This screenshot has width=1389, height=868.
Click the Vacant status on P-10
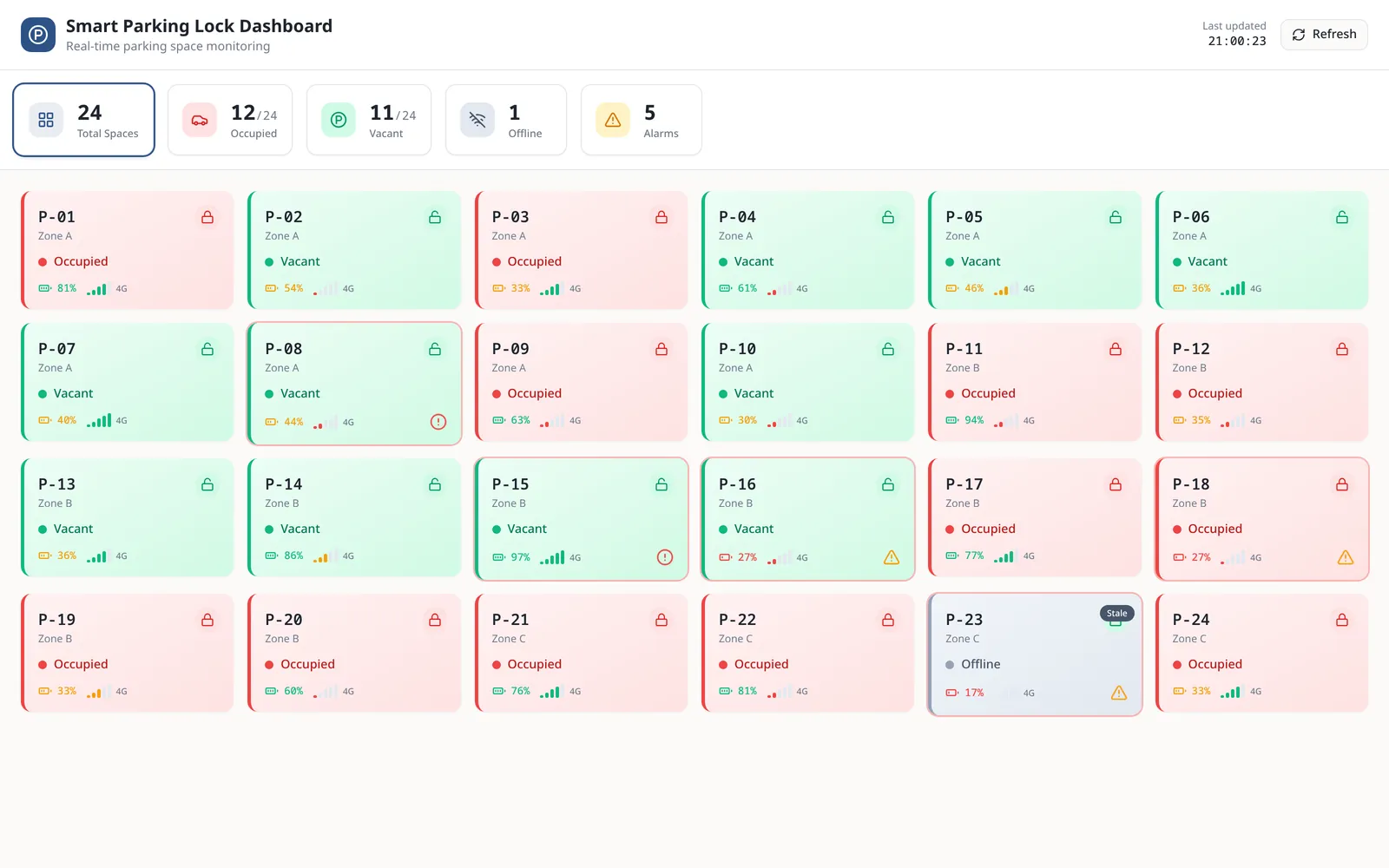pyautogui.click(x=747, y=393)
